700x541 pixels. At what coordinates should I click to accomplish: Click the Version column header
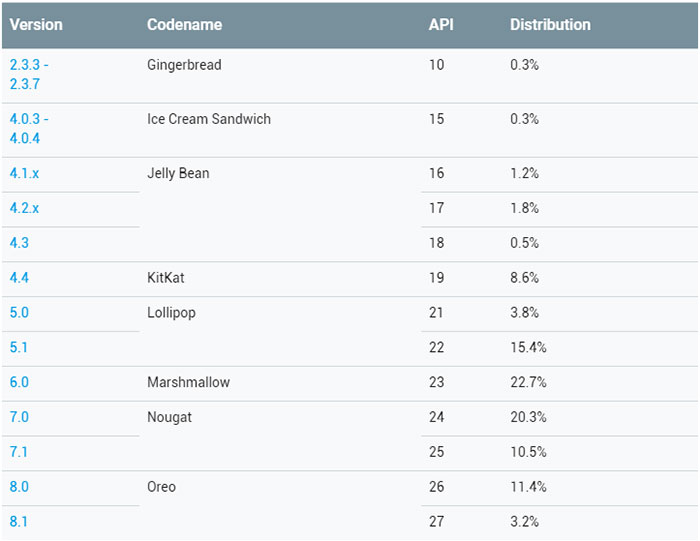(x=36, y=24)
